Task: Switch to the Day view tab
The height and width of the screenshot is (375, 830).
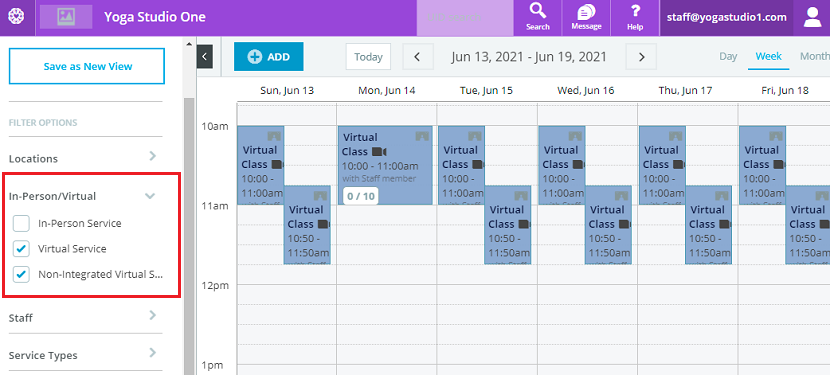Action: click(x=728, y=57)
